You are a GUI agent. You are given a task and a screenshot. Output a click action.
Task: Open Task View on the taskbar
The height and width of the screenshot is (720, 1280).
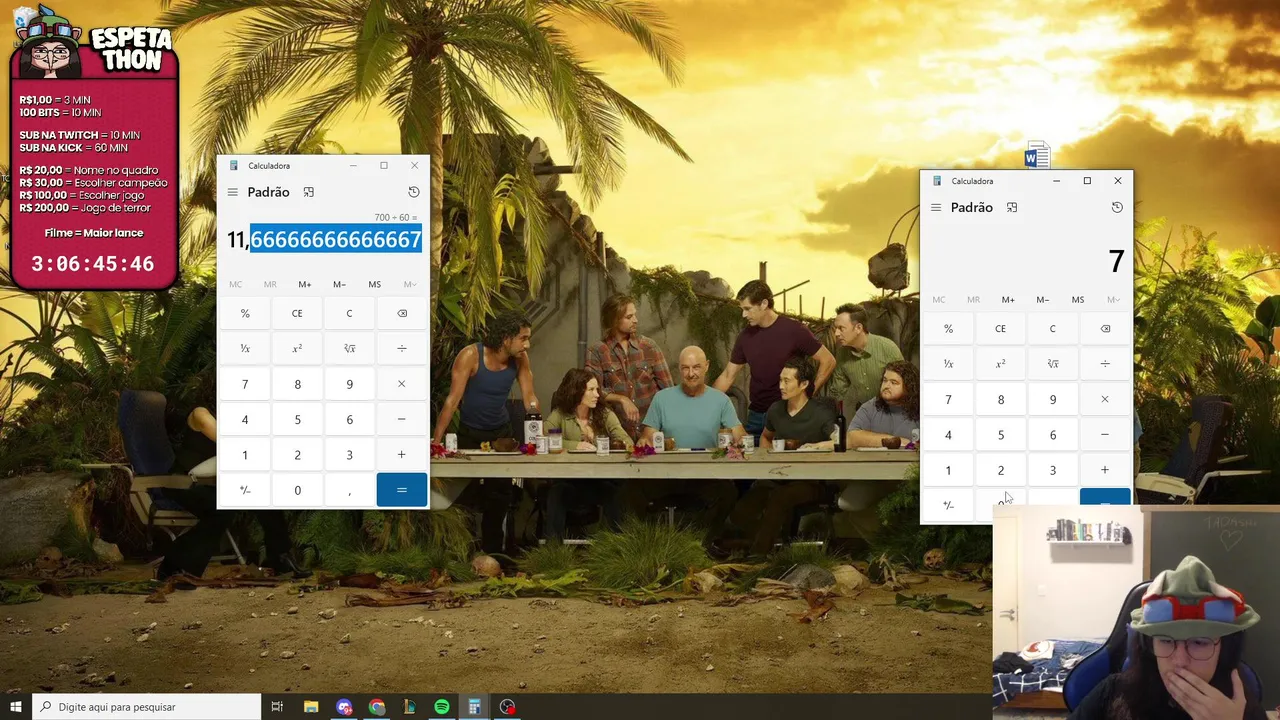point(277,707)
